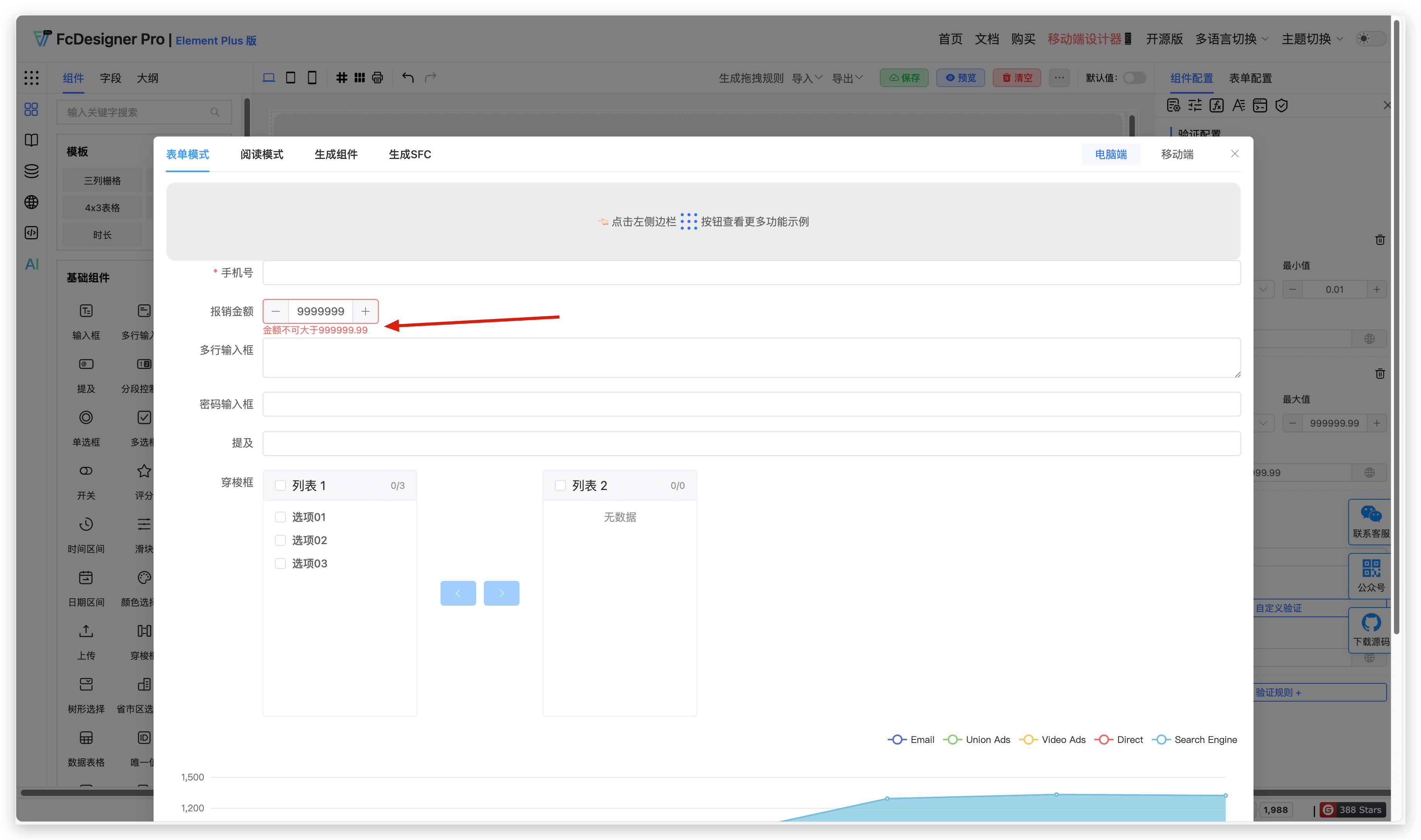The image size is (1421, 840).
Task: Delete minimum value validation rule trash icon
Action: [x=1380, y=240]
